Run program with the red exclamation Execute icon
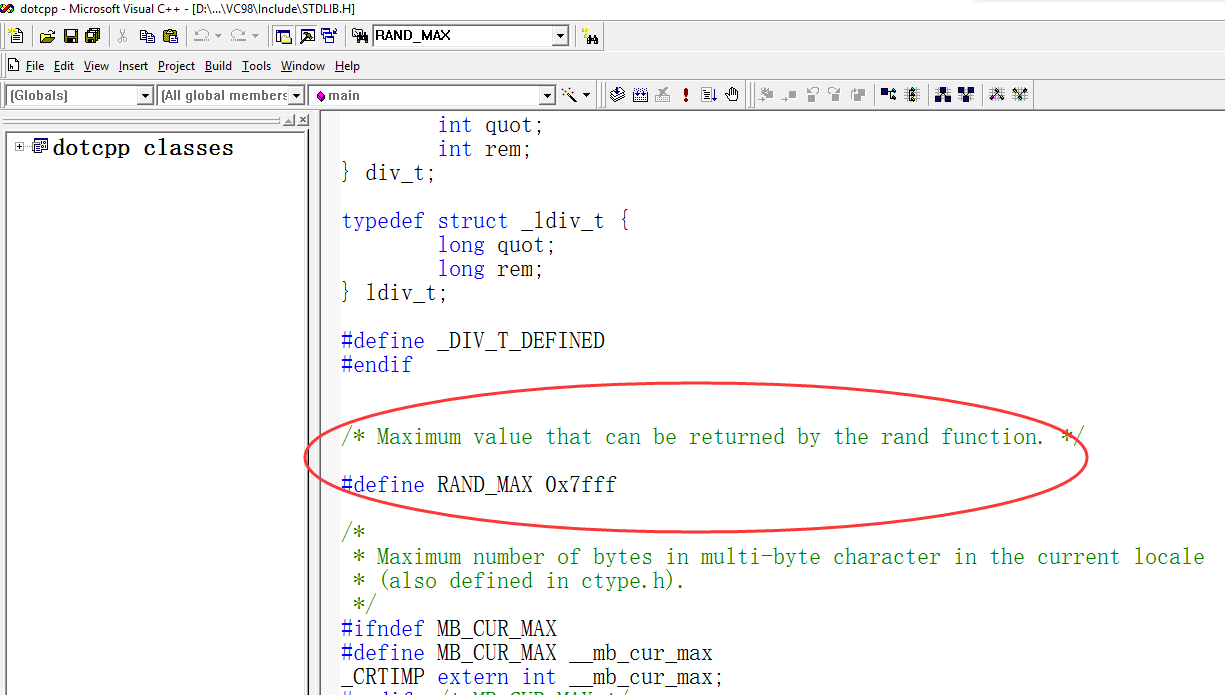 [686, 95]
